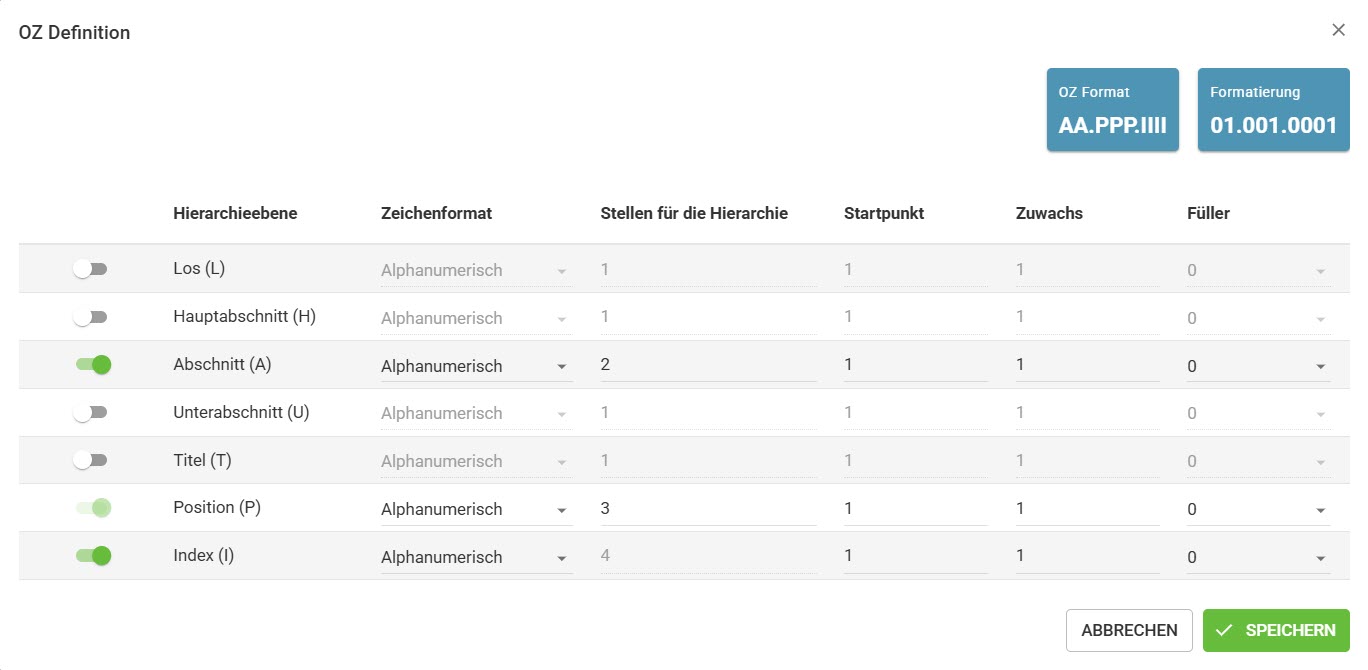Viewport: 1368px width, 670px height.
Task: Select Startpunkt field for Abschnitt (A)
Action: [915, 365]
